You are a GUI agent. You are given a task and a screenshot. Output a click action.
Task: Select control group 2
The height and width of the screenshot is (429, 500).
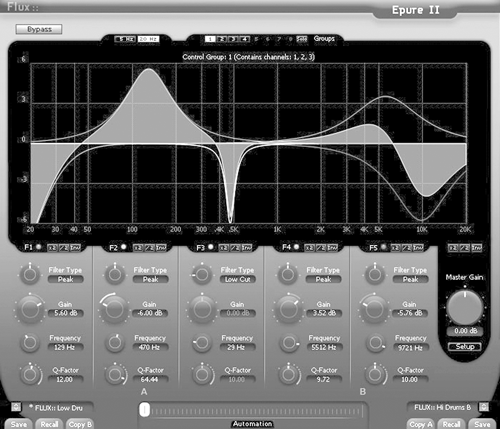click(222, 39)
